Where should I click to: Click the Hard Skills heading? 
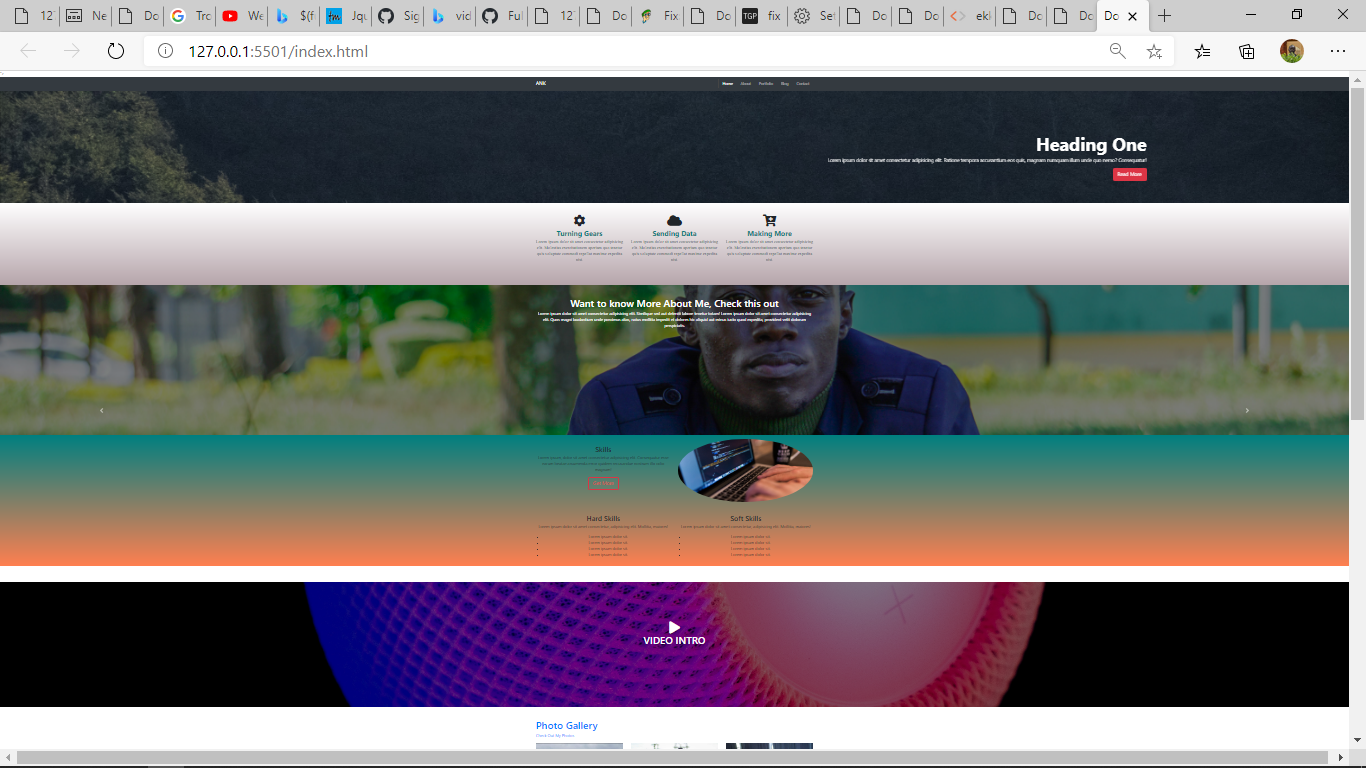coord(603,519)
